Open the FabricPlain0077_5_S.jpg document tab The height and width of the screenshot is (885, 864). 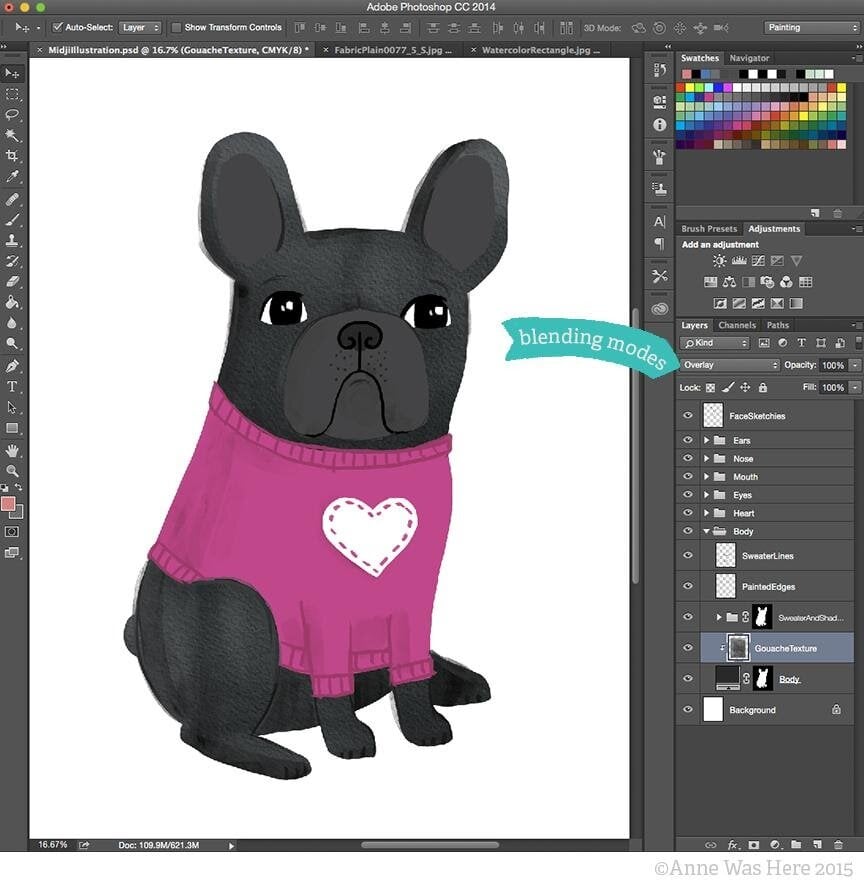[x=393, y=48]
